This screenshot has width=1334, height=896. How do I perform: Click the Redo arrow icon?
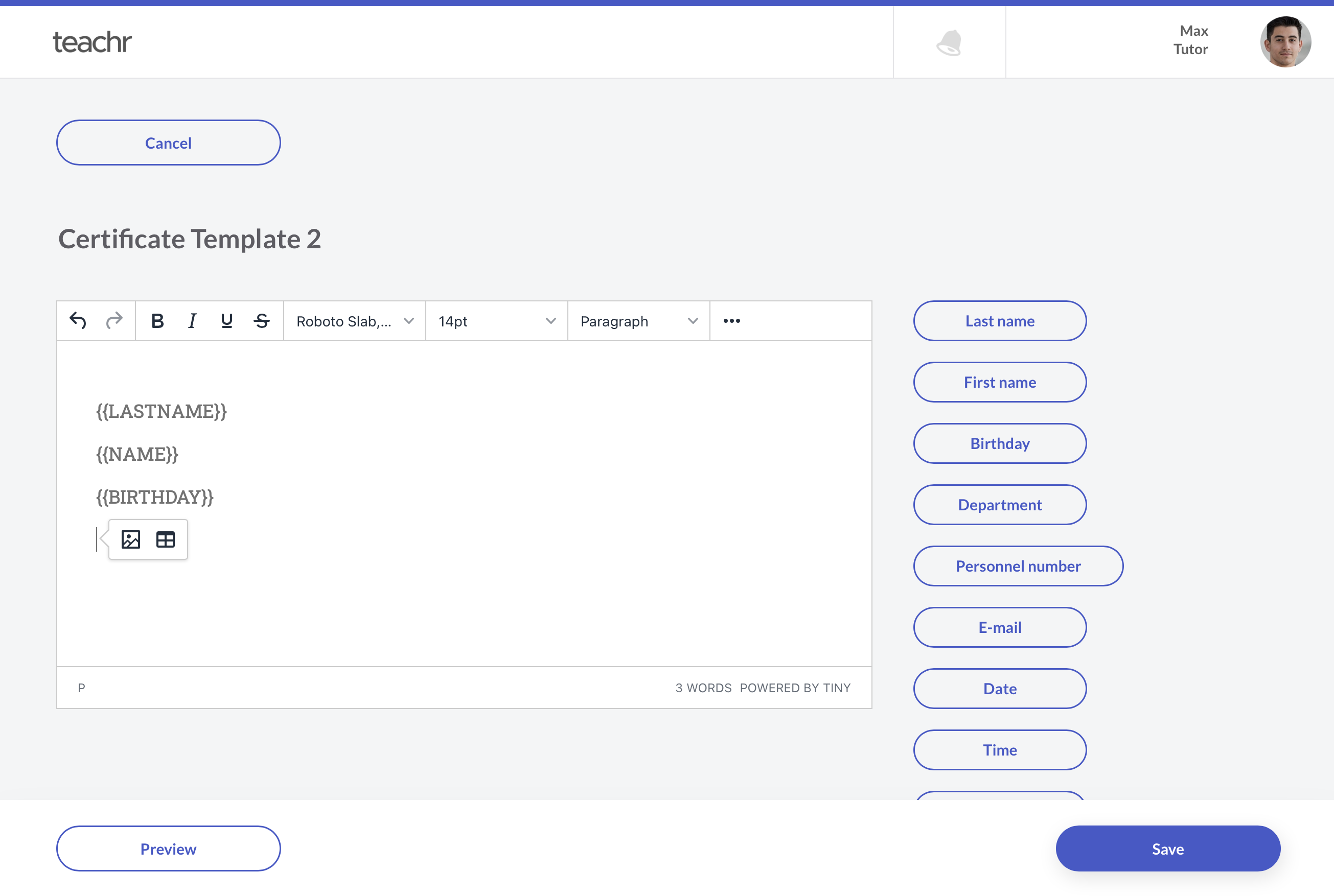(114, 321)
